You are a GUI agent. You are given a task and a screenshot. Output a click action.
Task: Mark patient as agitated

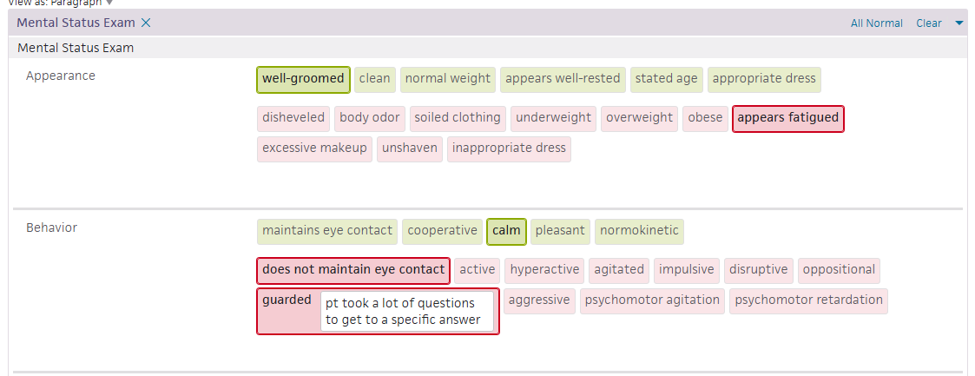click(x=619, y=270)
